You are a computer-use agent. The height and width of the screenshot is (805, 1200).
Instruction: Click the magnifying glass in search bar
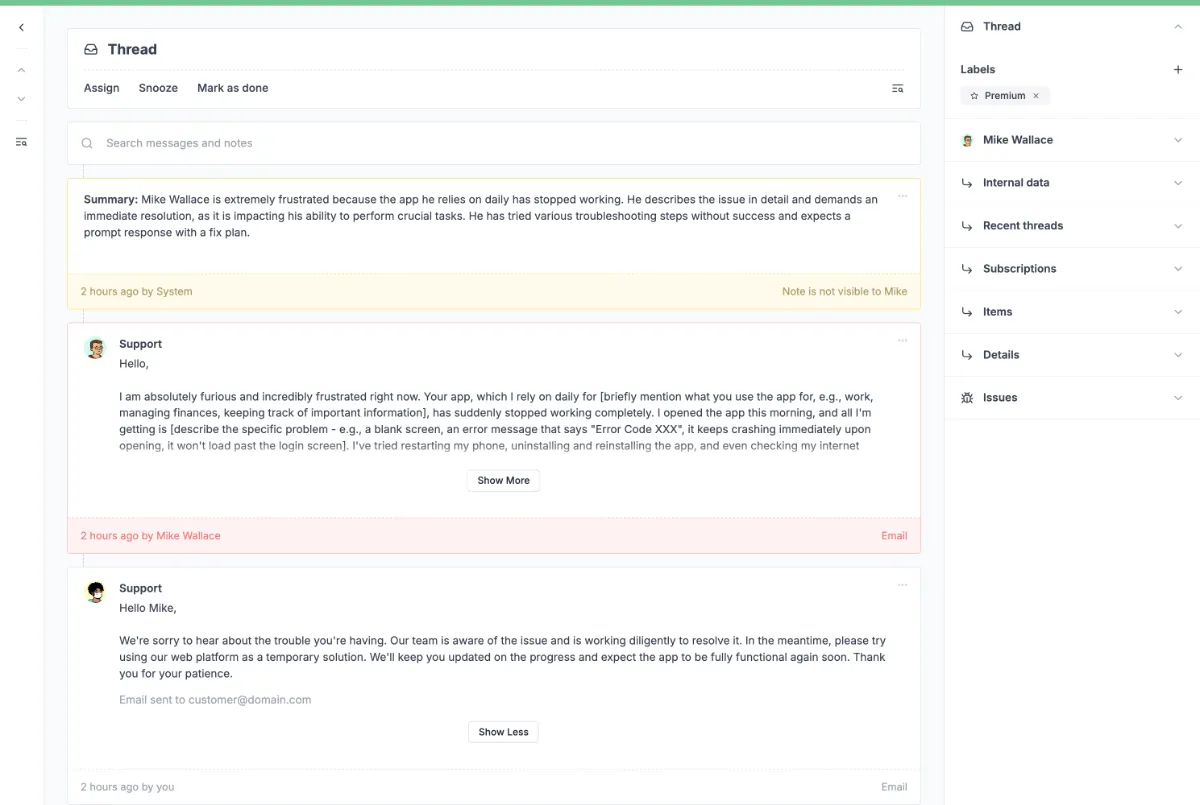tap(87, 143)
